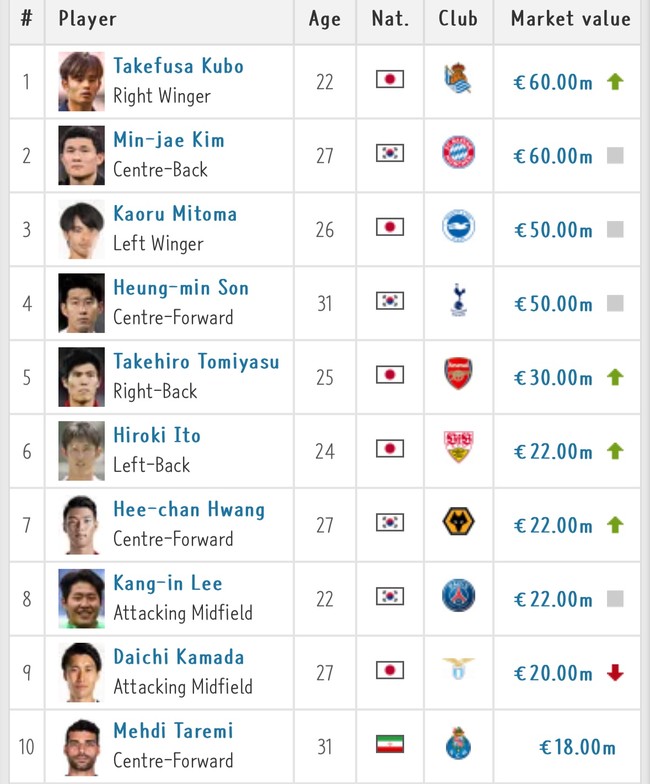Viewport: 650px width, 784px height.
Task: Click red down arrow beside Kamada's value
Action: pyautogui.click(x=615, y=673)
